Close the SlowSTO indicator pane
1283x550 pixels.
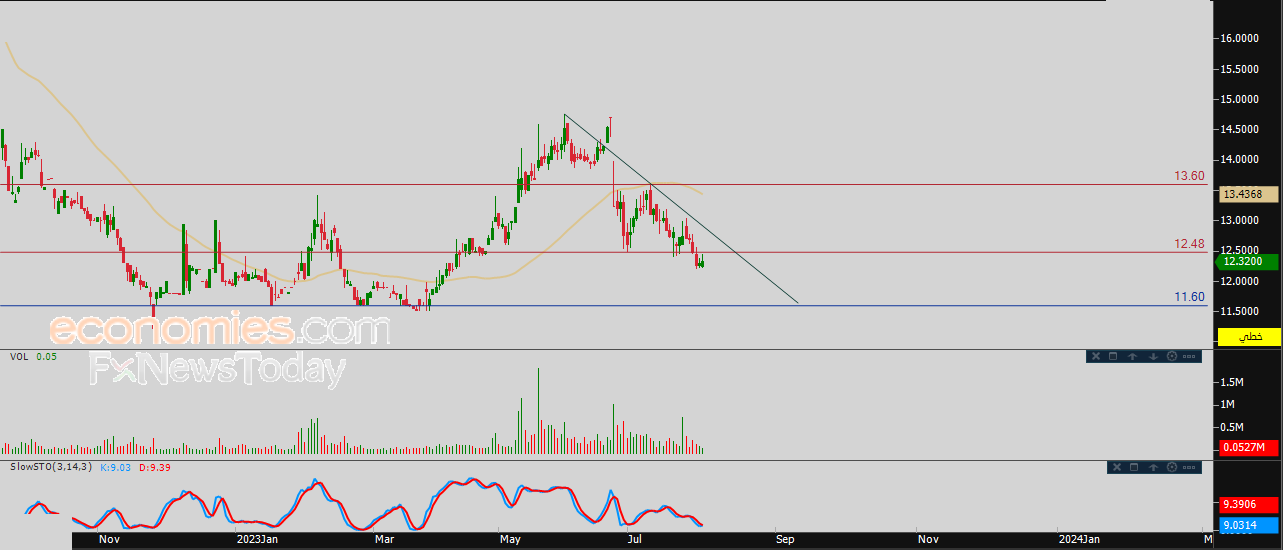1117,467
